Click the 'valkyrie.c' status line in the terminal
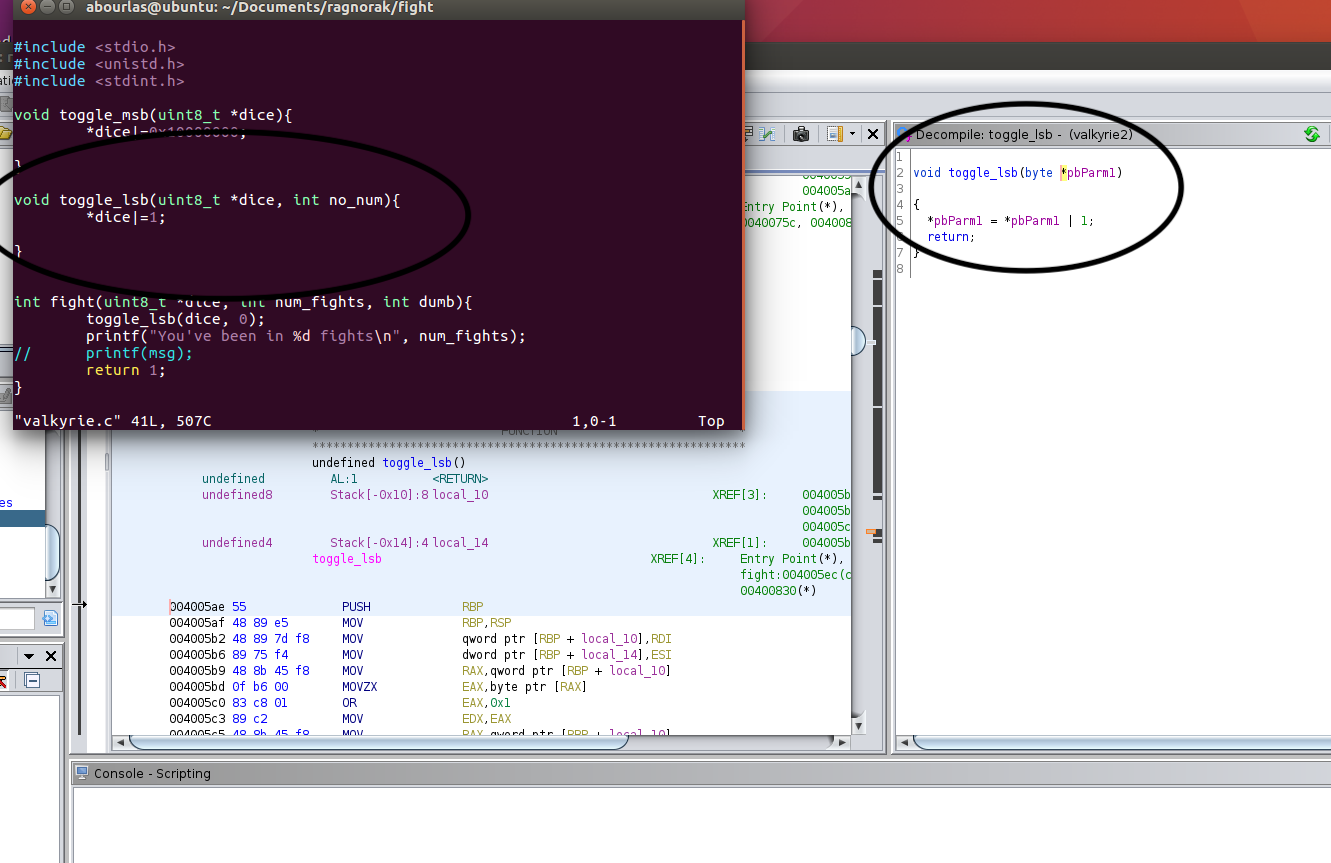The image size is (1331, 863). [x=113, y=421]
